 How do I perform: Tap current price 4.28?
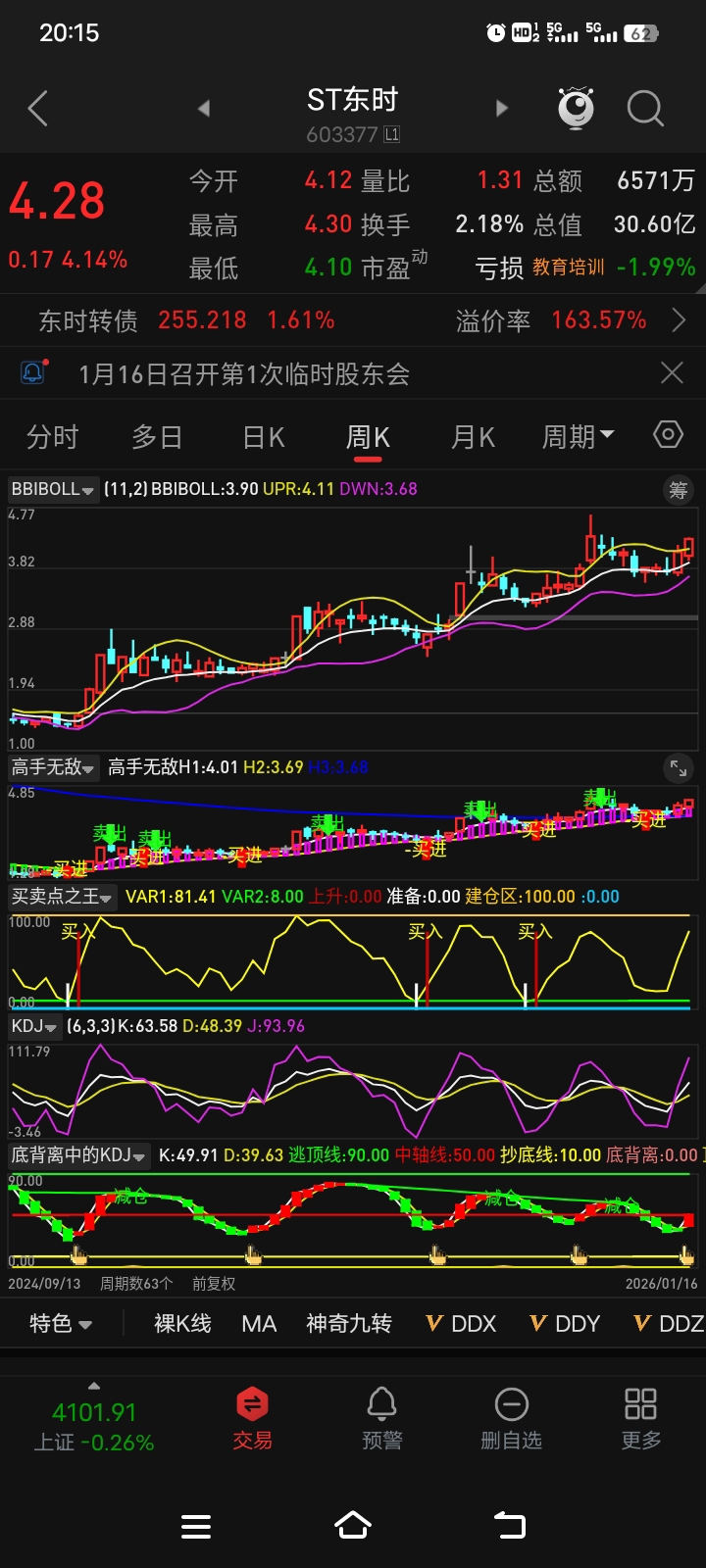click(x=57, y=201)
